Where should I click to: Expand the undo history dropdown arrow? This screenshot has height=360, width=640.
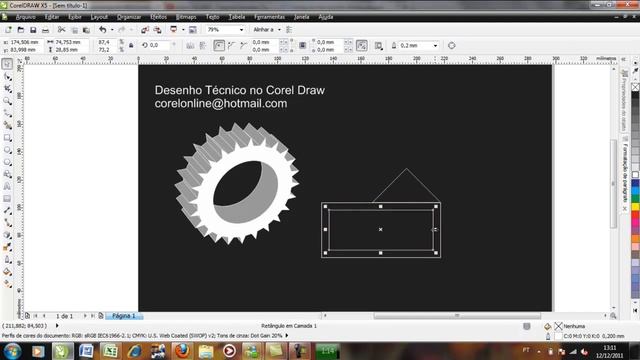pyautogui.click(x=112, y=30)
